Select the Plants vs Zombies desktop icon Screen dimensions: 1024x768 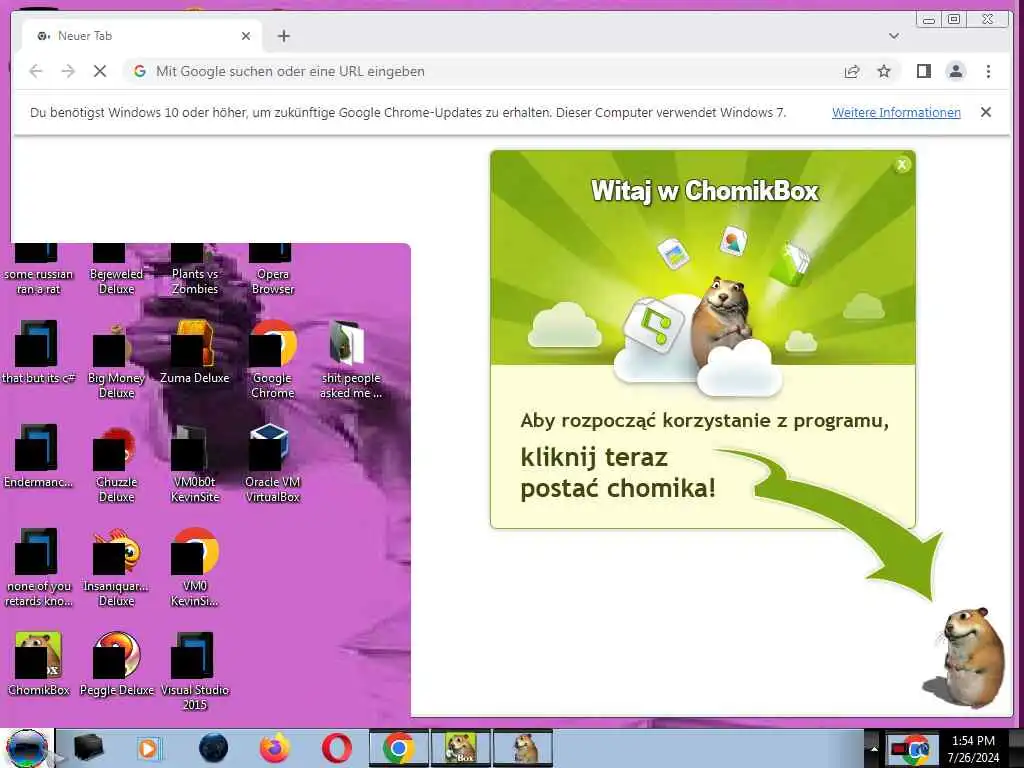(195, 269)
